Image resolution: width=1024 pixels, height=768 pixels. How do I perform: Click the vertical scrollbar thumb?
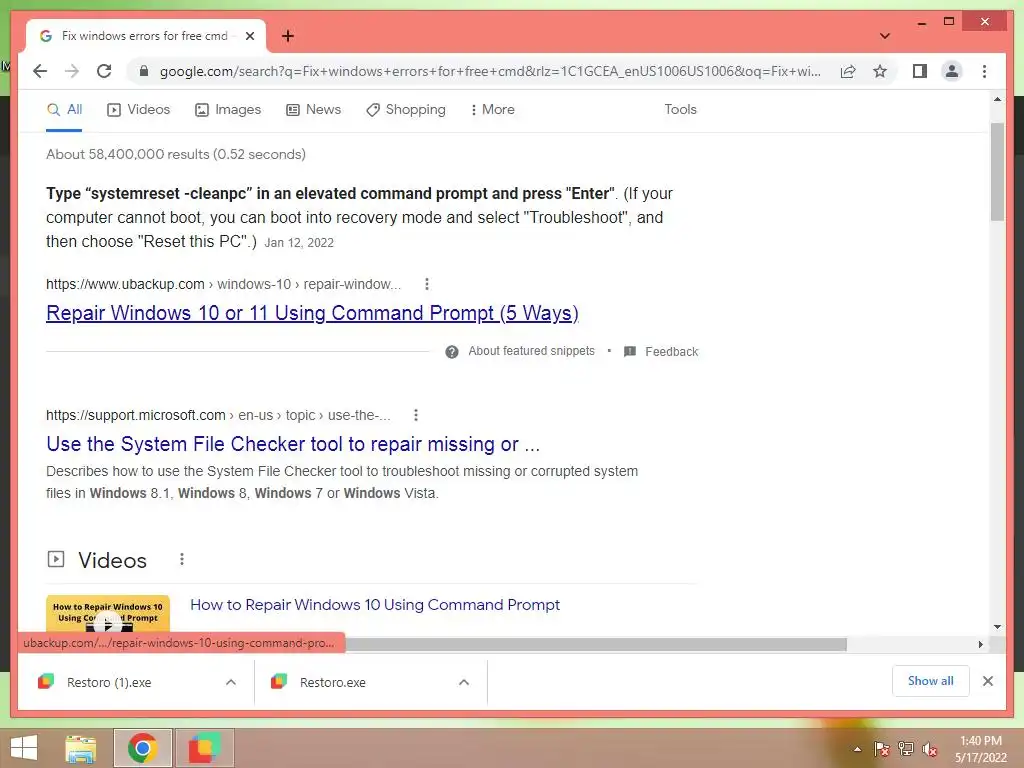click(997, 171)
